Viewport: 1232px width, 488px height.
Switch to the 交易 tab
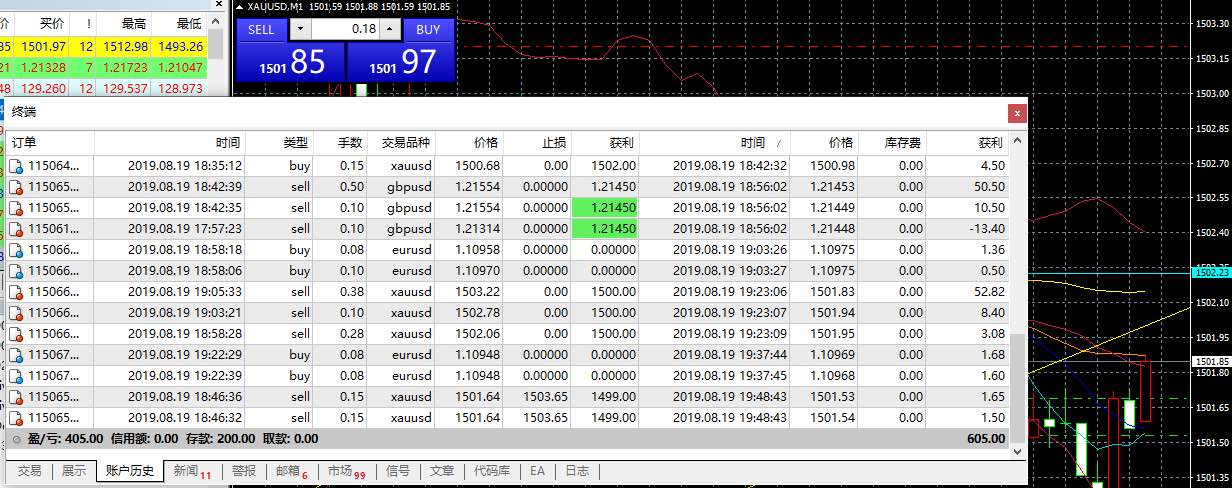(29, 471)
